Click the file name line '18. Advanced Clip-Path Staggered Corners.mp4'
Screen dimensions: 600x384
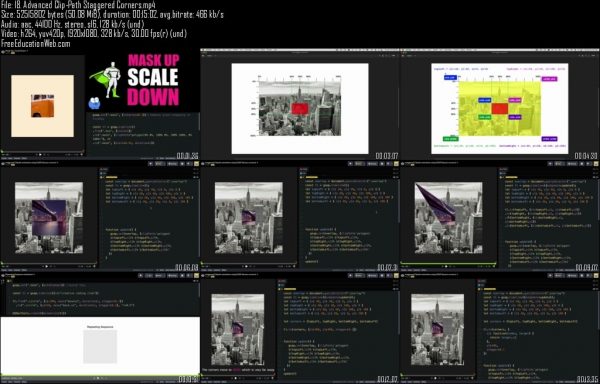pyautogui.click(x=78, y=5)
